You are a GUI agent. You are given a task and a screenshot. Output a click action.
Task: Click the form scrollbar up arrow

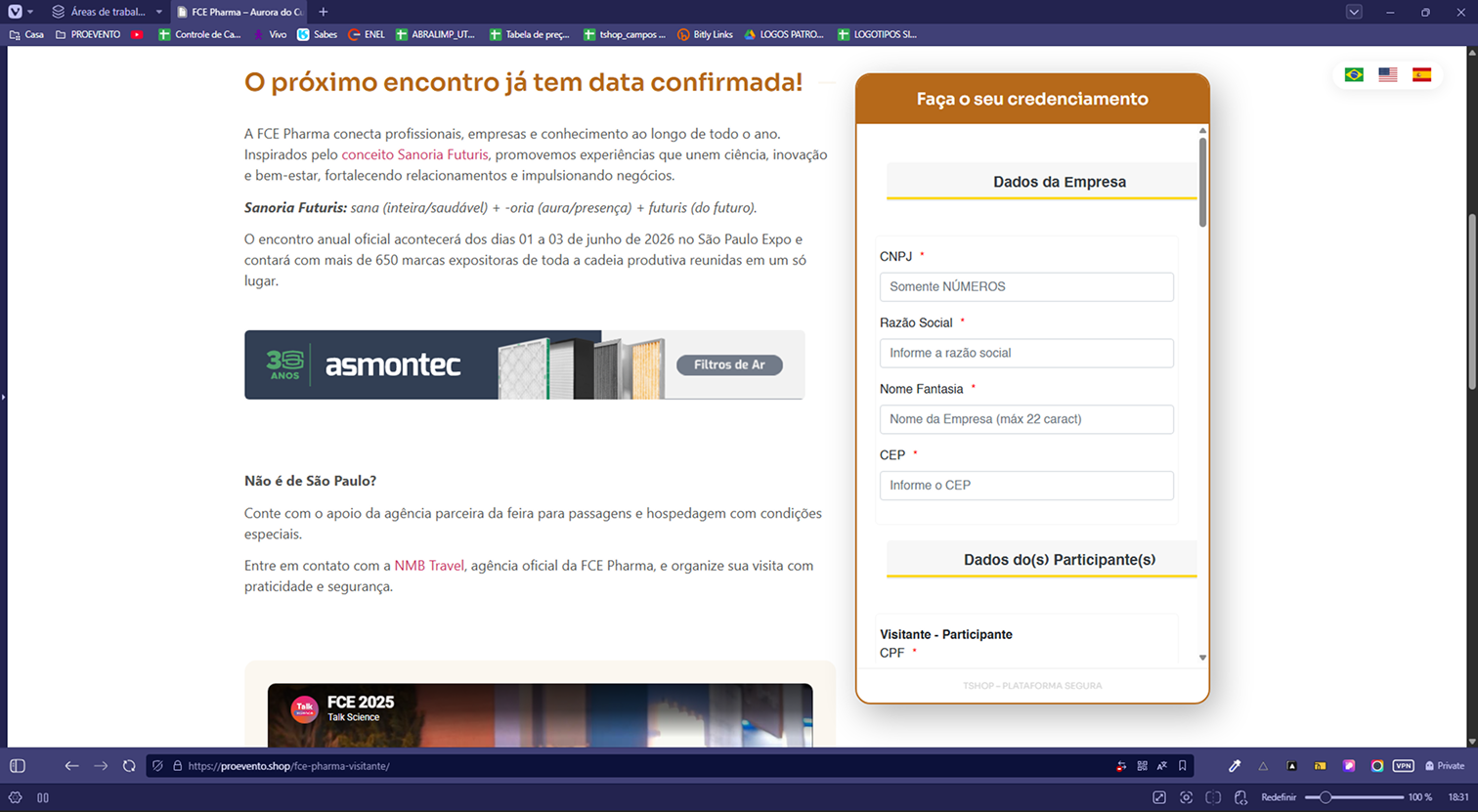pyautogui.click(x=1202, y=130)
